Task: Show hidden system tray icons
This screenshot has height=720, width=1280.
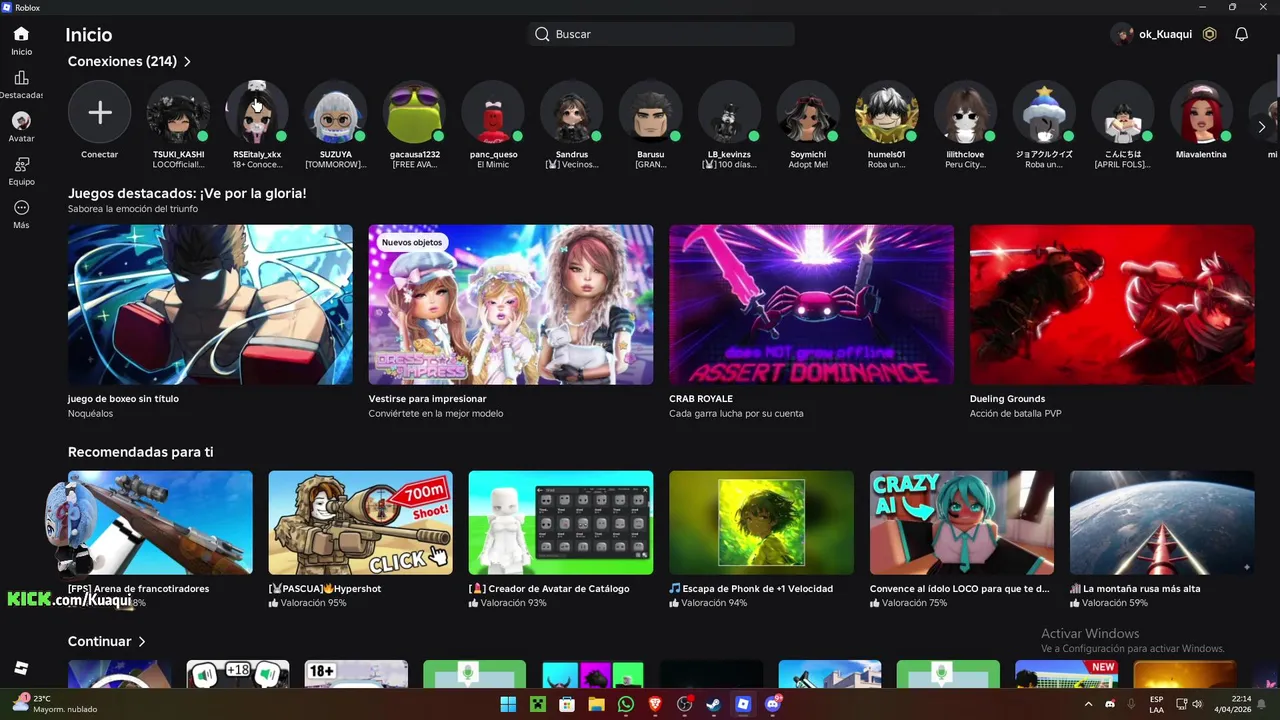Action: click(x=1088, y=704)
